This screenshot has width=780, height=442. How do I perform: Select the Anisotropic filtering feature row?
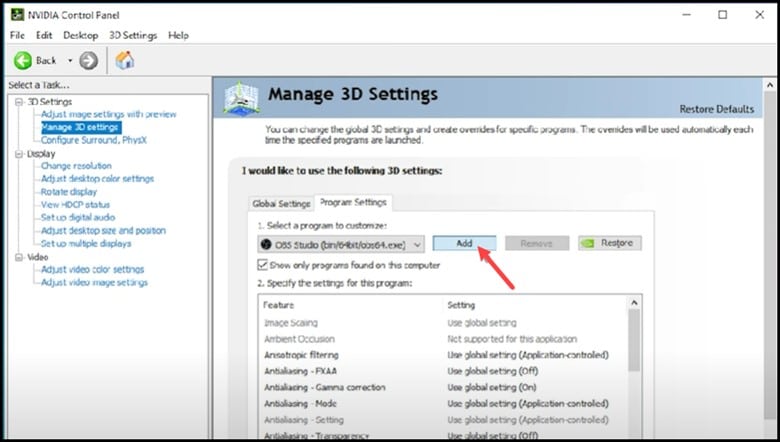coord(302,355)
